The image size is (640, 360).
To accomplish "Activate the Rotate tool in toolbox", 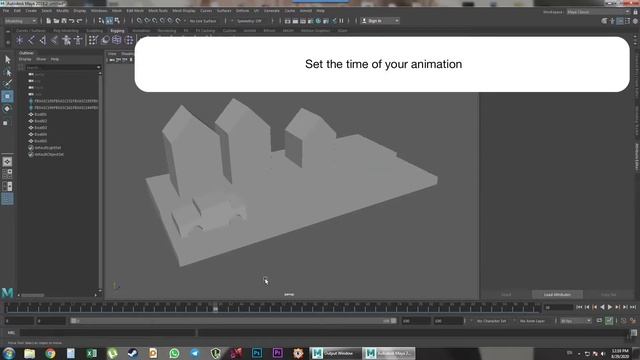I will pos(7,109).
